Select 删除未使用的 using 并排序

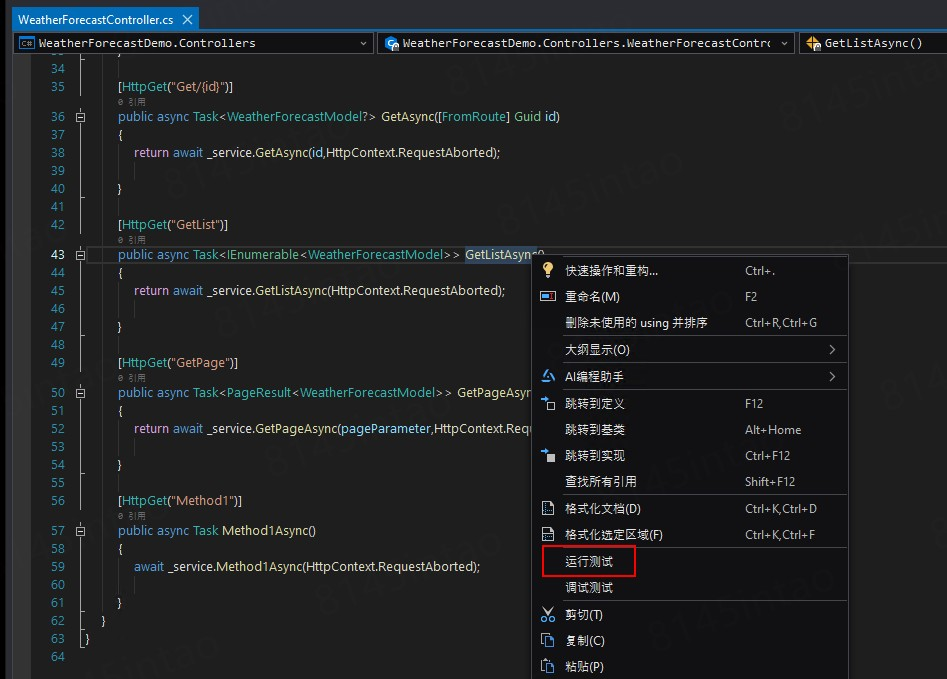(690, 323)
